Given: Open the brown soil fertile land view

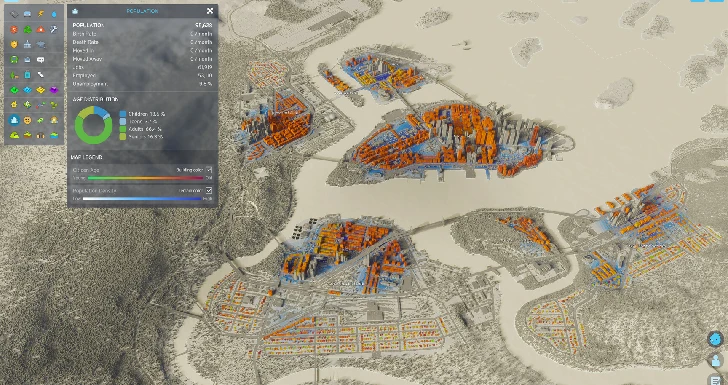Looking at the screenshot, I should [27, 135].
